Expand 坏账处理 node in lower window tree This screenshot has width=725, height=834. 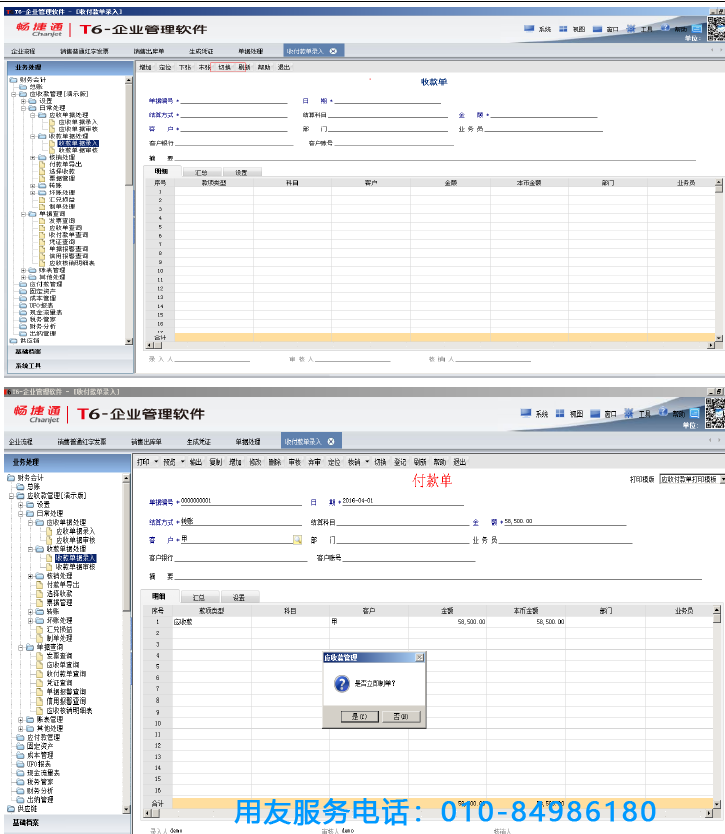(x=30, y=621)
